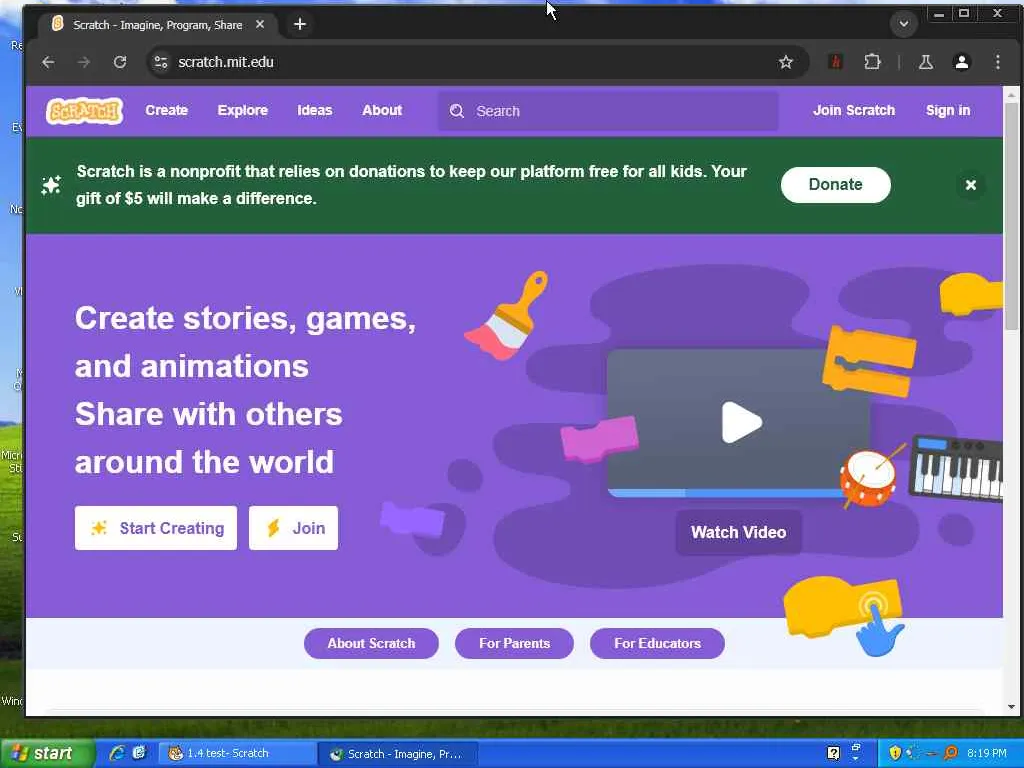The height and width of the screenshot is (768, 1024).
Task: Click the 8:19 PM system clock
Action: coord(987,754)
